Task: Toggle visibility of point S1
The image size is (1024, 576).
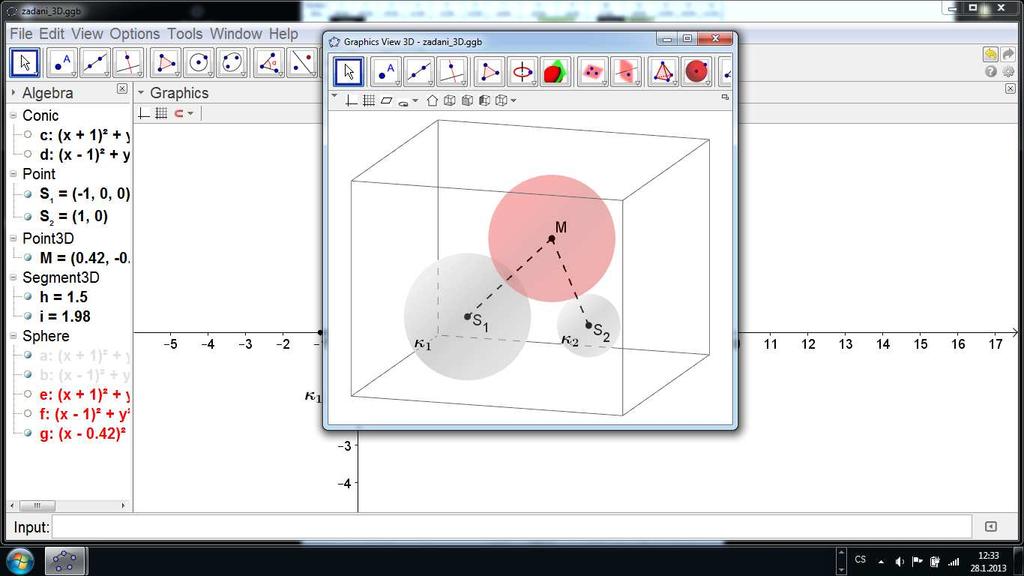Action: 27,194
